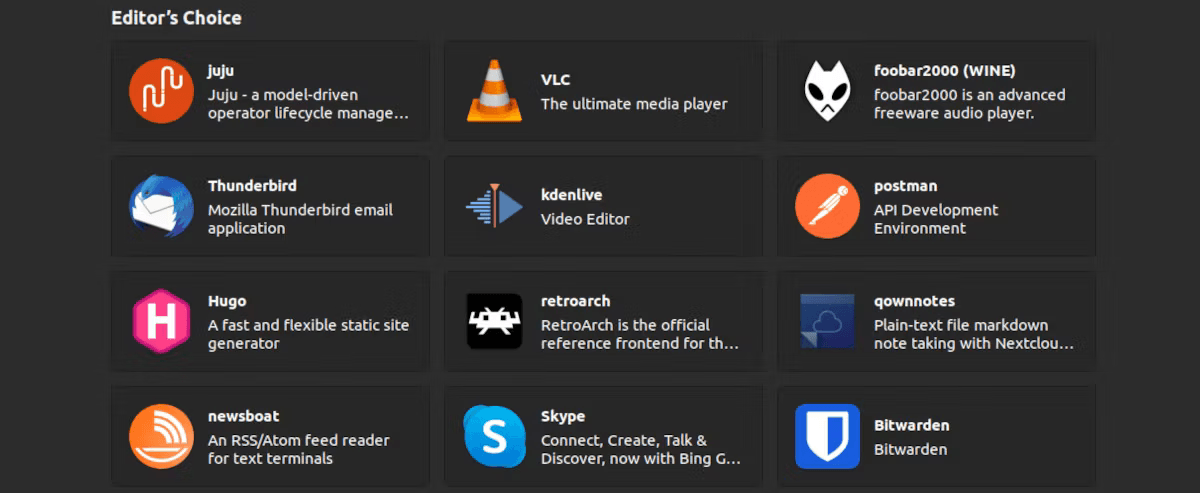Open the VLC app title
Image resolution: width=1200 pixels, height=493 pixels.
tap(555, 80)
